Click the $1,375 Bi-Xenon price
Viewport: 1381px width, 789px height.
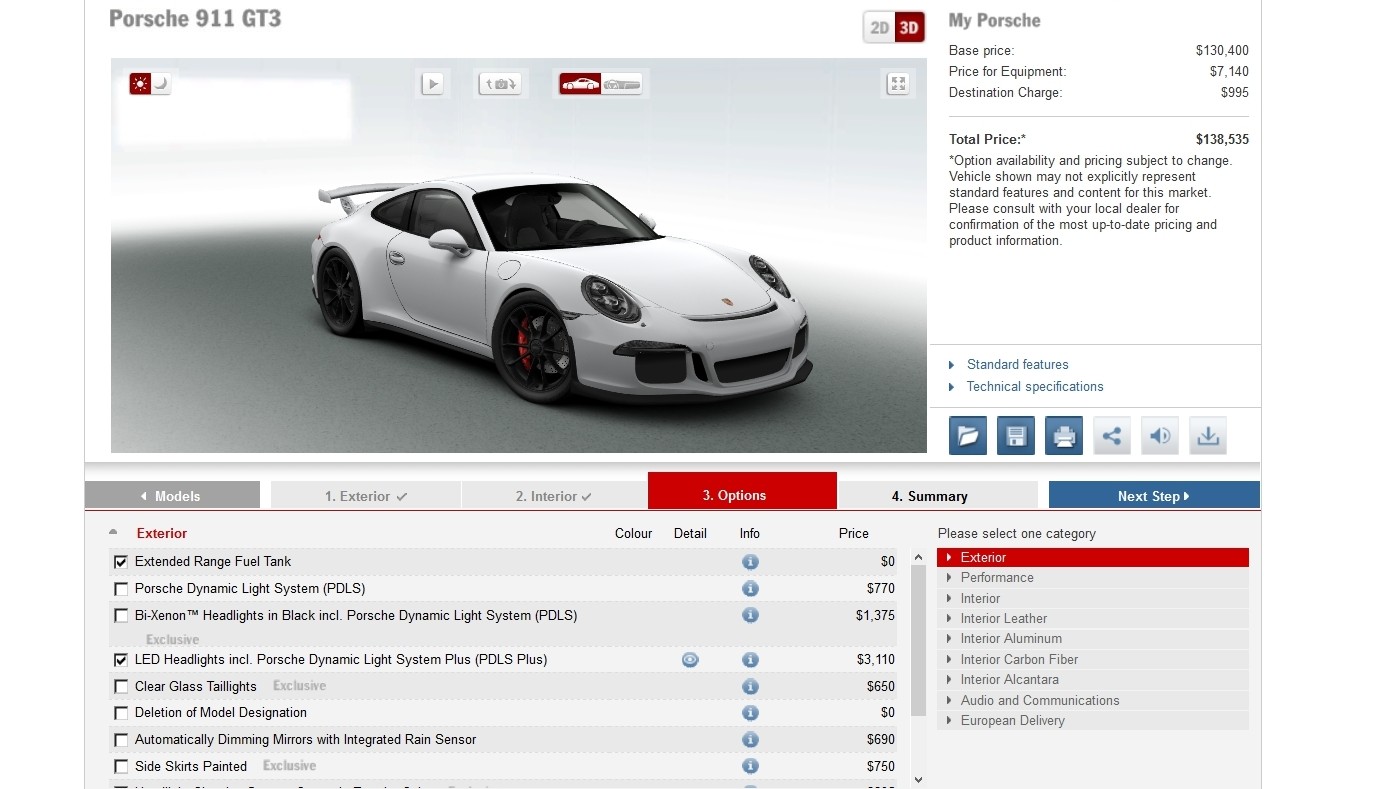coord(875,616)
